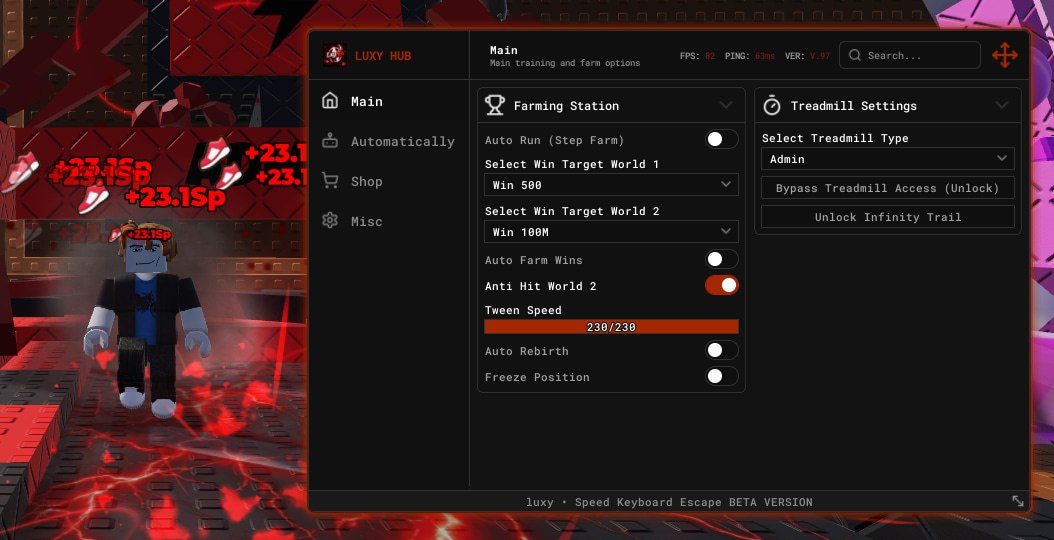The height and width of the screenshot is (540, 1054).
Task: Open the Select Treadmill Type dropdown
Action: [887, 159]
